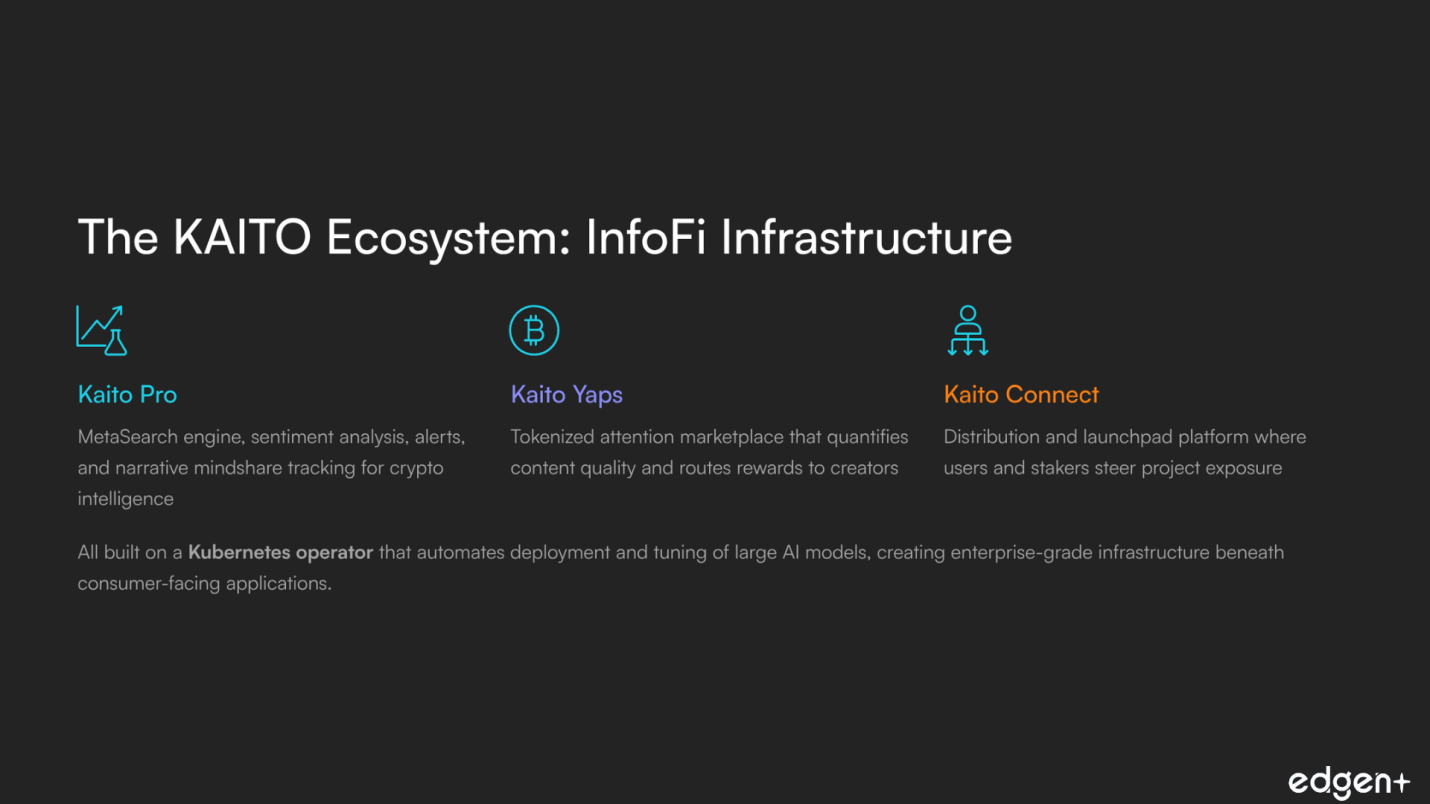Click the 'consumer-facing applications' footer text
Image resolution: width=1430 pixels, height=804 pixels.
pos(204,583)
